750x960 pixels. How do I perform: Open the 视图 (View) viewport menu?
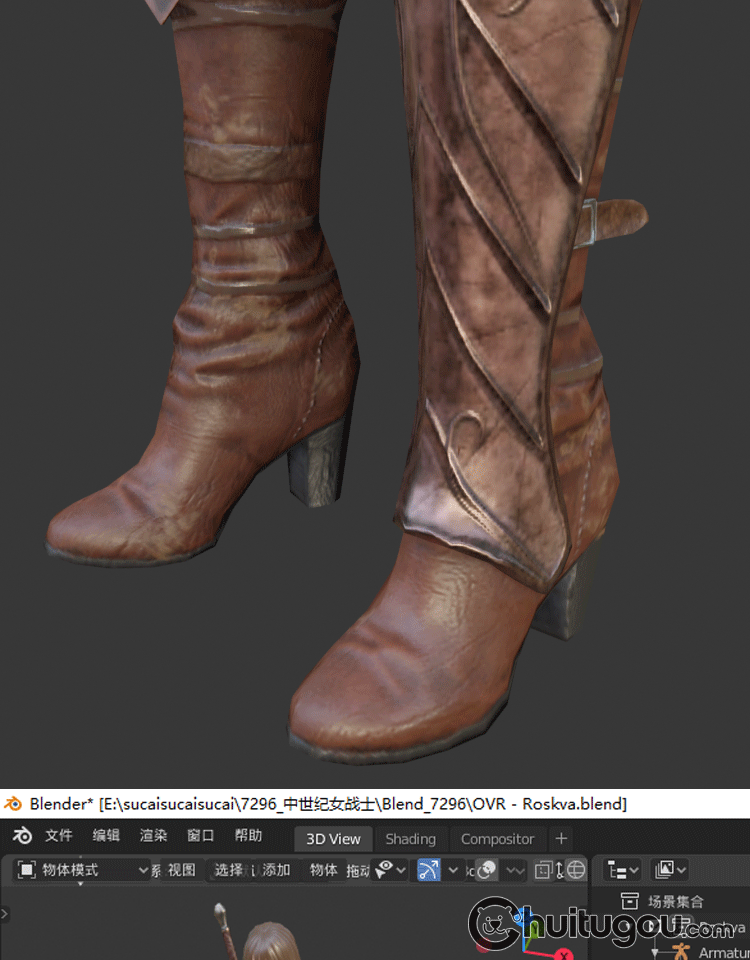point(181,870)
